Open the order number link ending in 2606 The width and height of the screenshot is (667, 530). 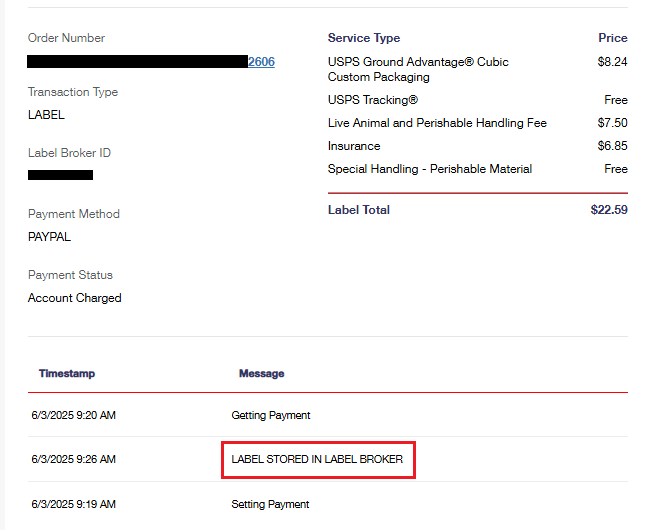pos(261,62)
